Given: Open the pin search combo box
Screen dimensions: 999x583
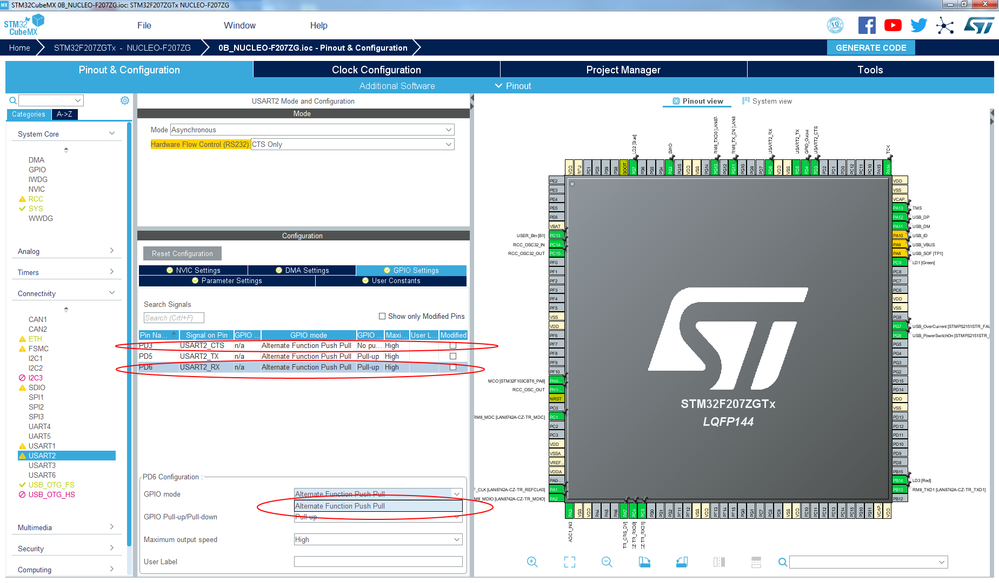Looking at the screenshot, I should coord(868,562).
